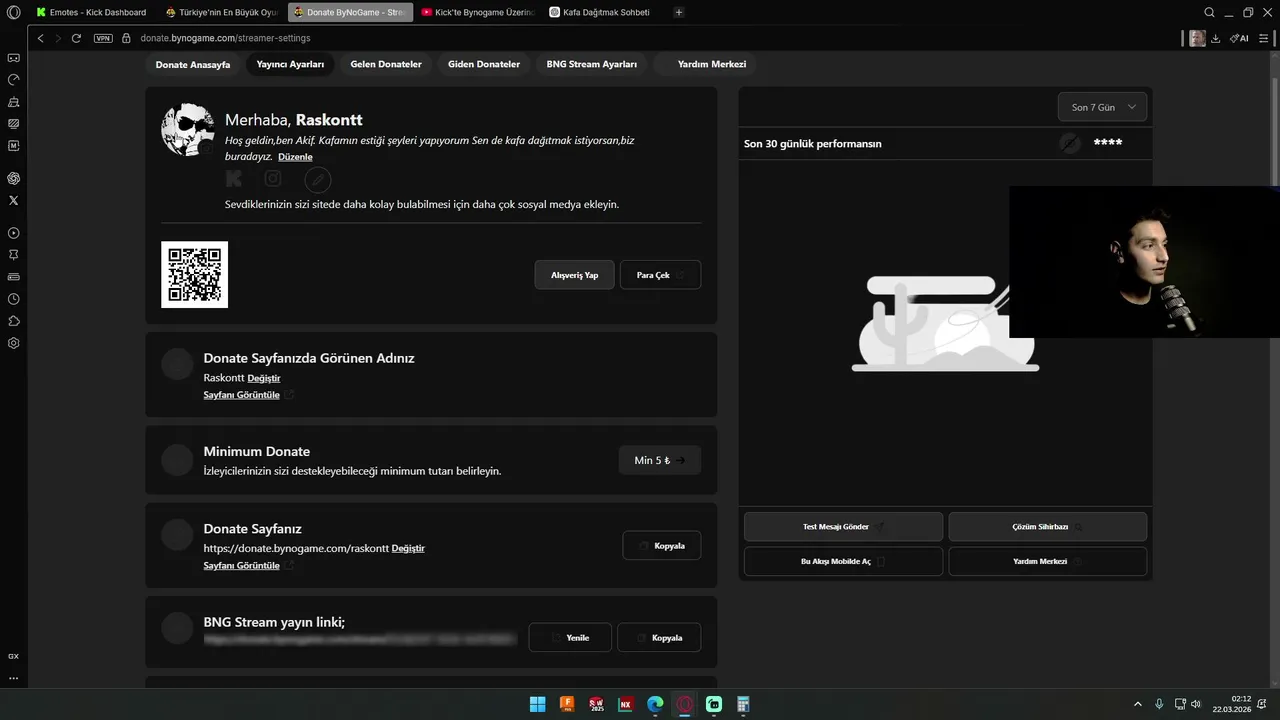Open GX Cleaner broom icon in sidebar
Image resolution: width=1280 pixels, height=720 pixels.
pyautogui.click(x=13, y=102)
